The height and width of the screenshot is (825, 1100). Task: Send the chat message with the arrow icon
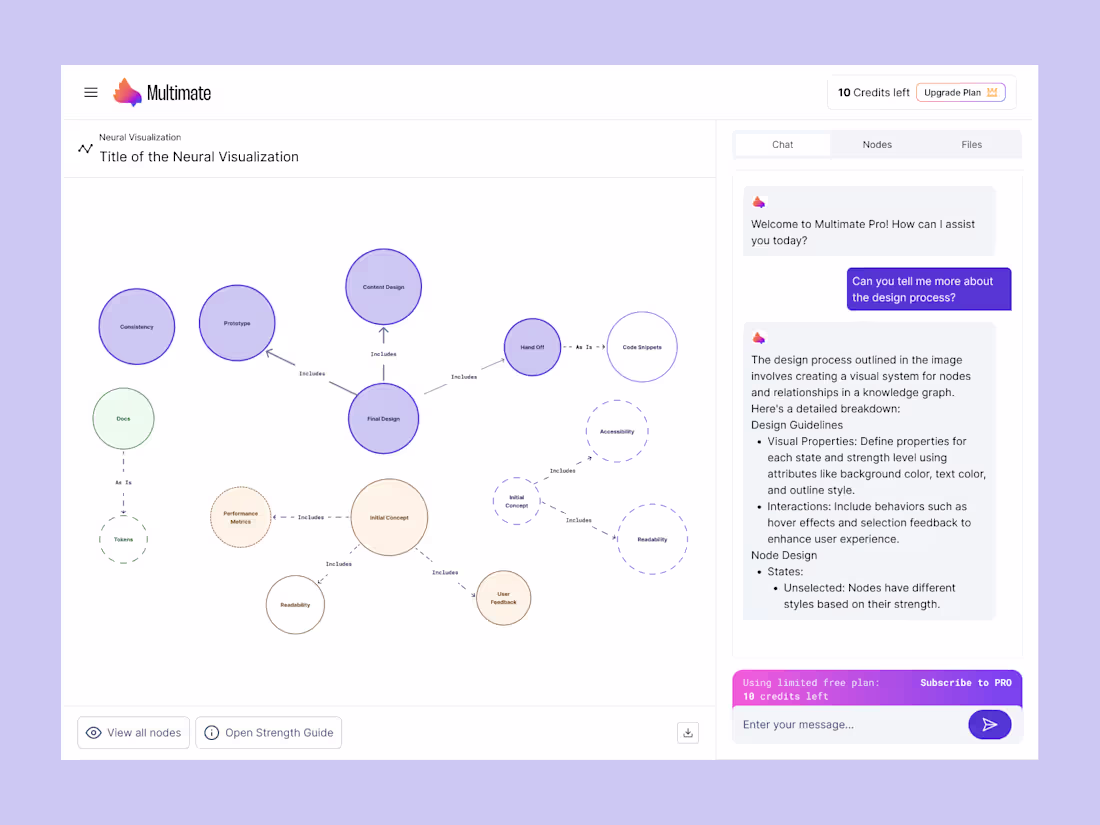990,724
